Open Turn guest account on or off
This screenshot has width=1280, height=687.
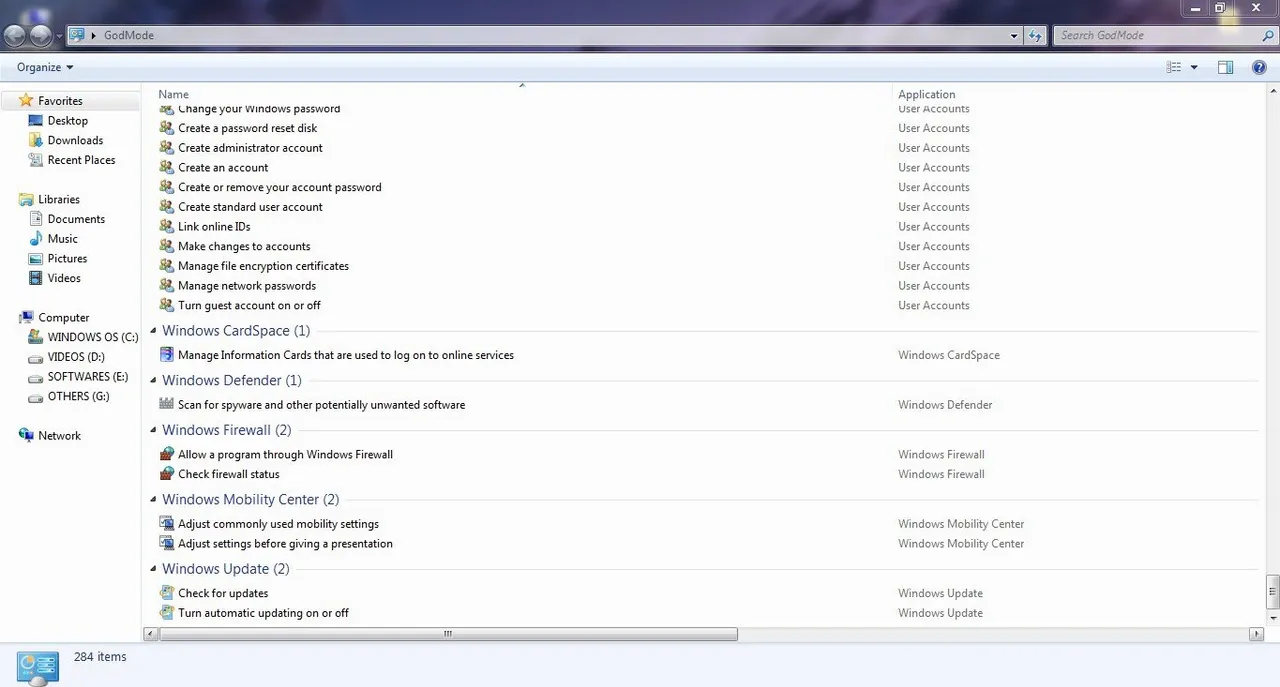249,305
